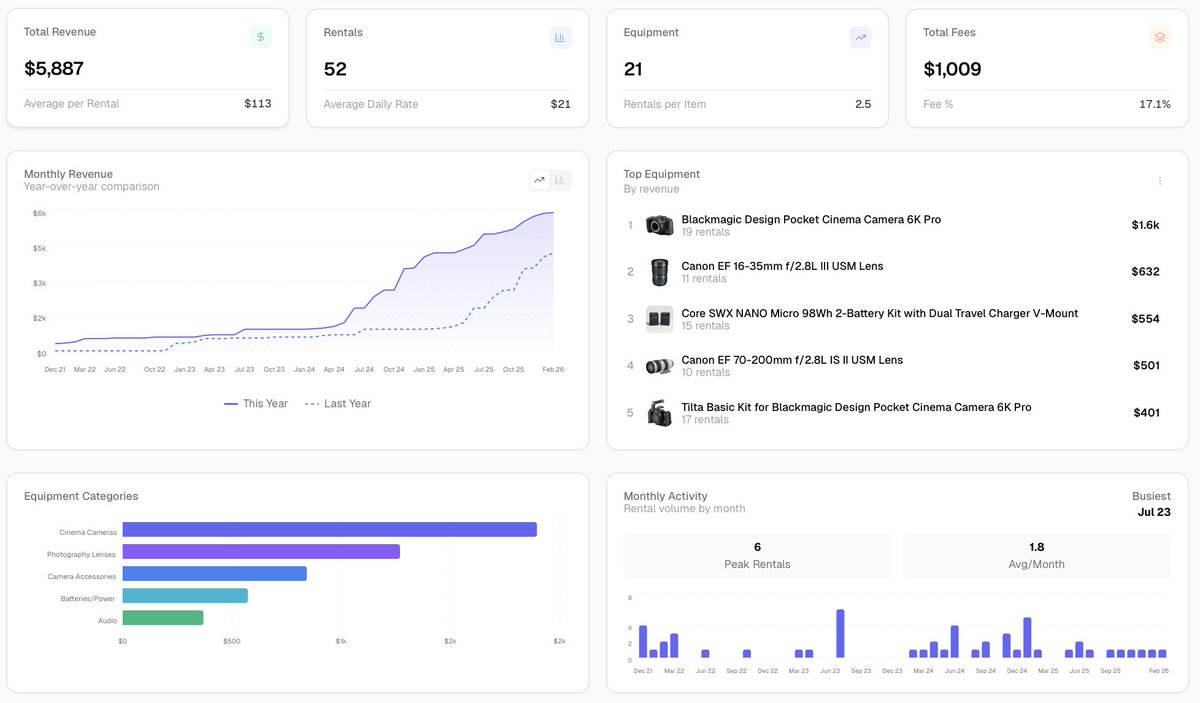The height and width of the screenshot is (703, 1200).
Task: Click the $1.6k revenue amount
Action: click(x=1146, y=225)
